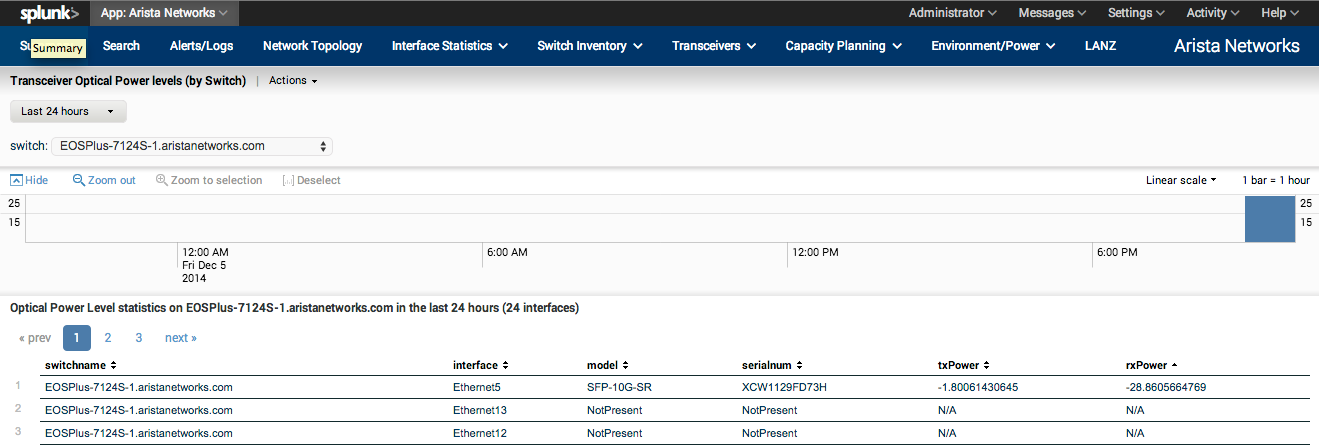The image size is (1319, 445).
Task: Sort by rxPower column
Action: tap(1151, 365)
